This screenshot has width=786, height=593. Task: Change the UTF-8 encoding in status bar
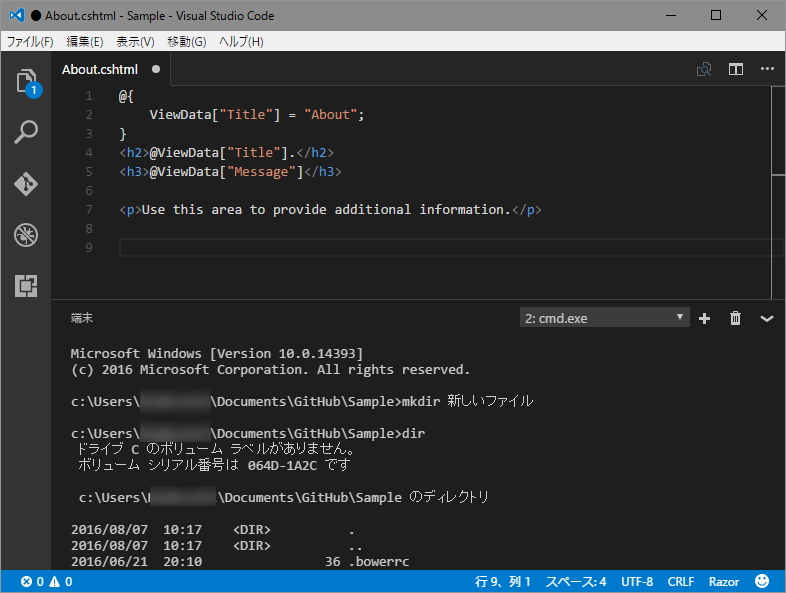click(637, 581)
